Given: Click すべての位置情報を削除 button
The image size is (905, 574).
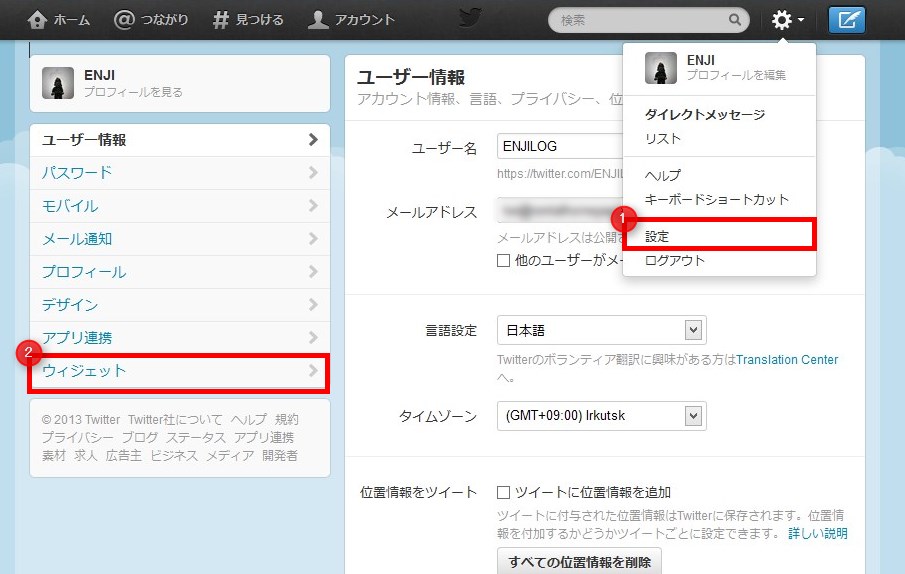Looking at the screenshot, I should coord(579,562).
